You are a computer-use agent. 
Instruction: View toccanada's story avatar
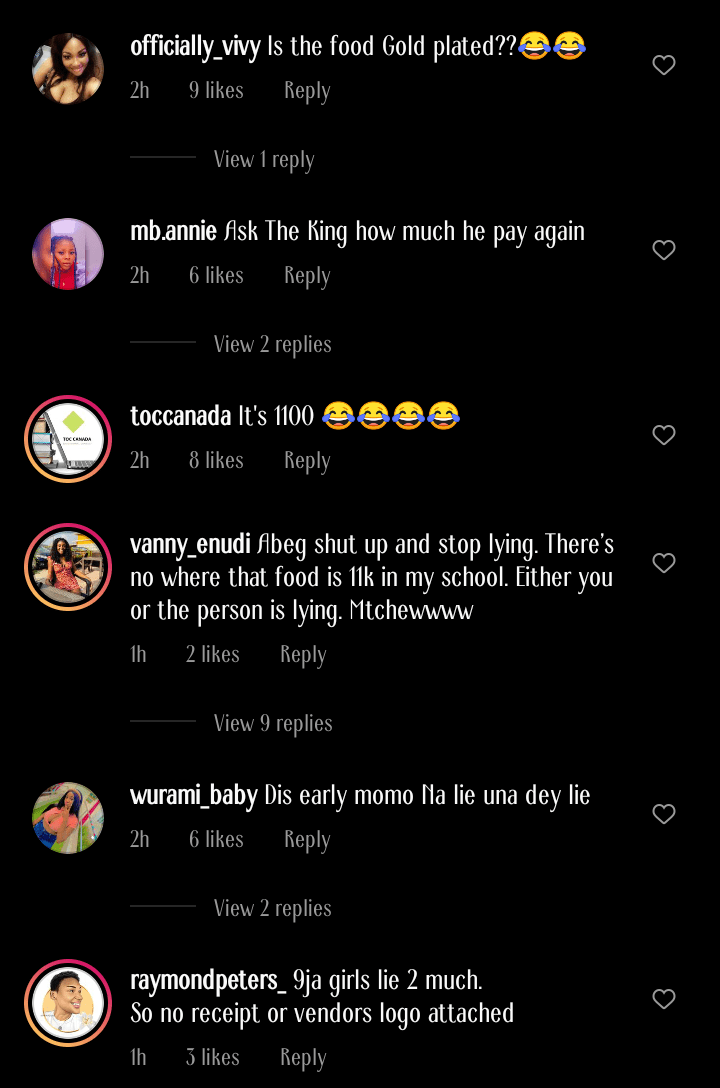[x=68, y=439]
